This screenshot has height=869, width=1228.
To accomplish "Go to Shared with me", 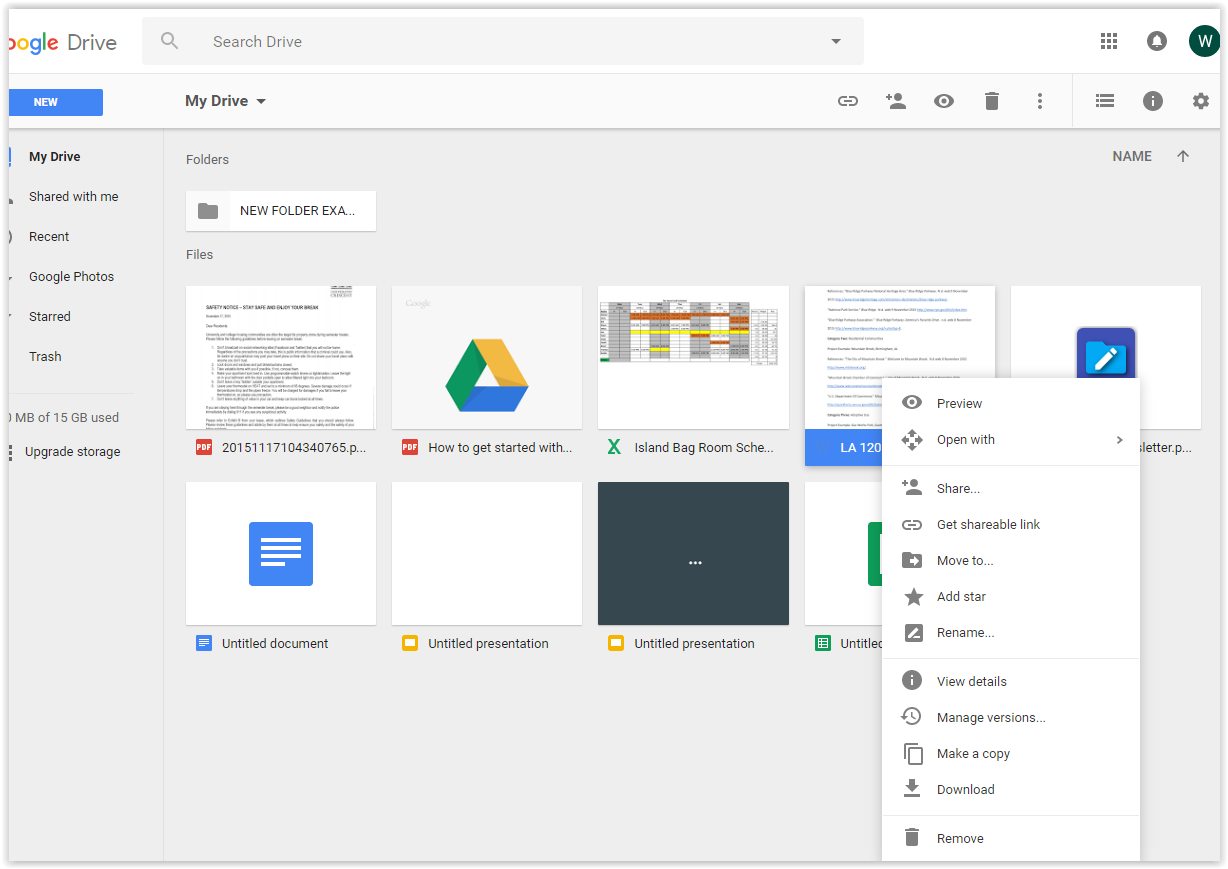I will tap(73, 197).
